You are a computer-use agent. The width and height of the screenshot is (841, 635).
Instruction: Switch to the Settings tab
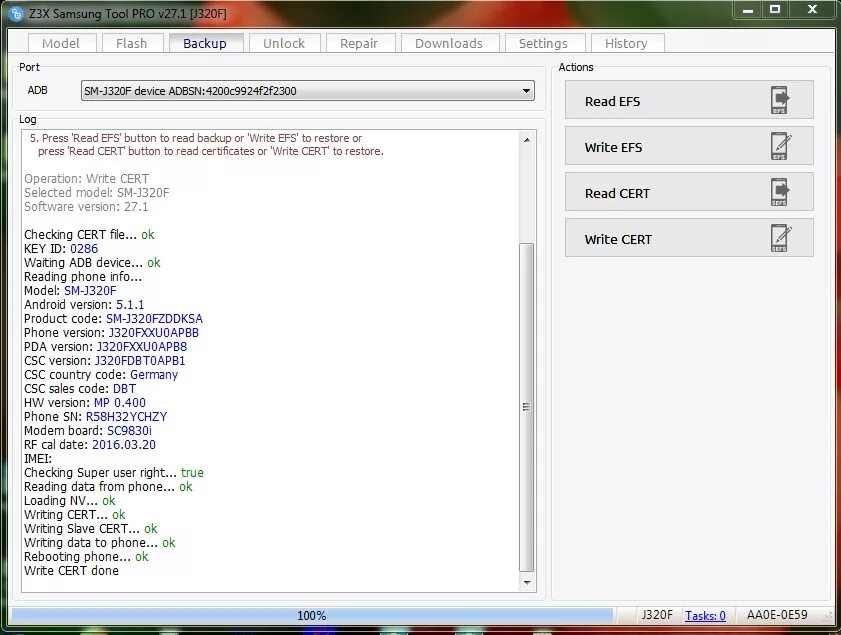coord(543,43)
